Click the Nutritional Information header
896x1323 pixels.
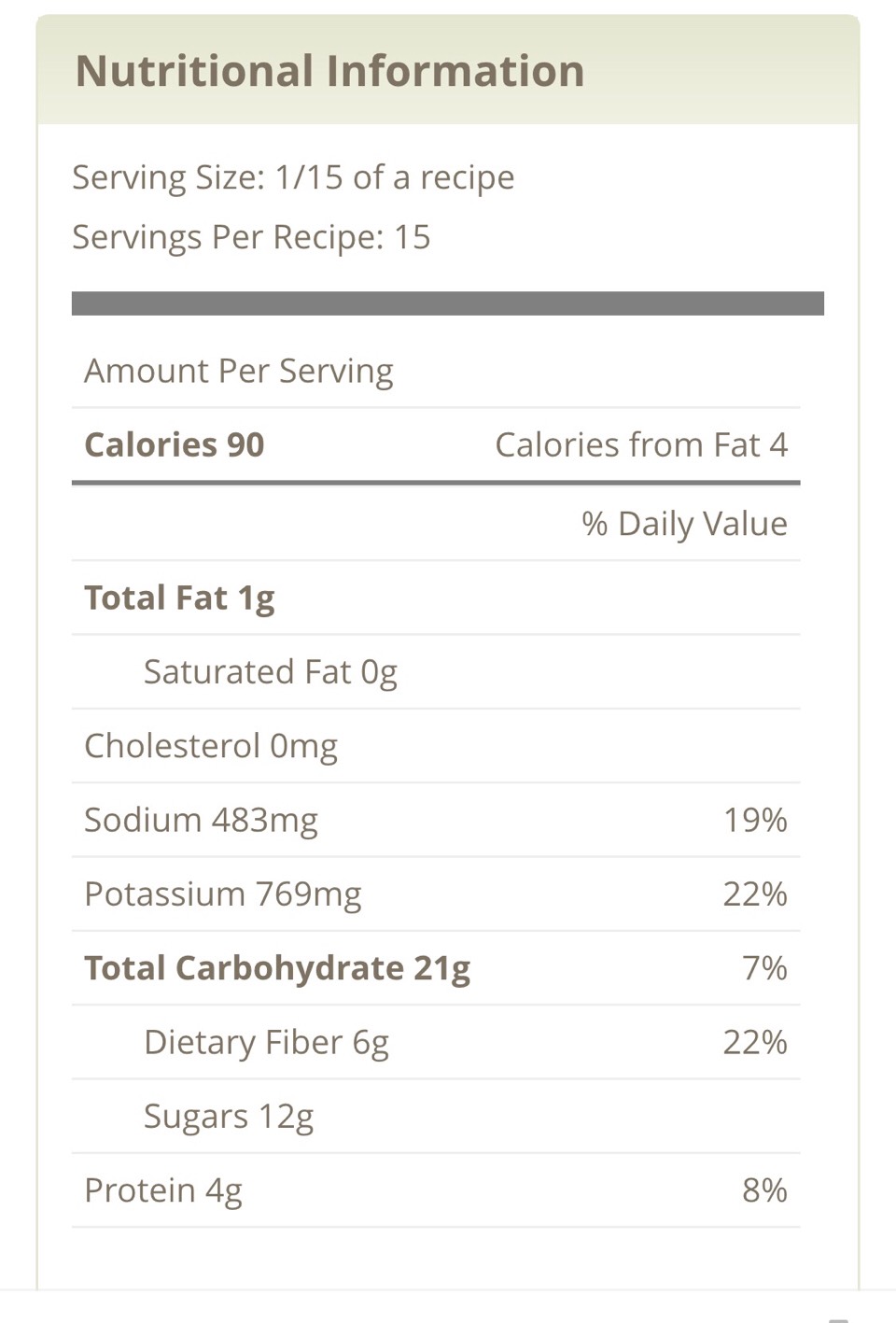tap(329, 71)
